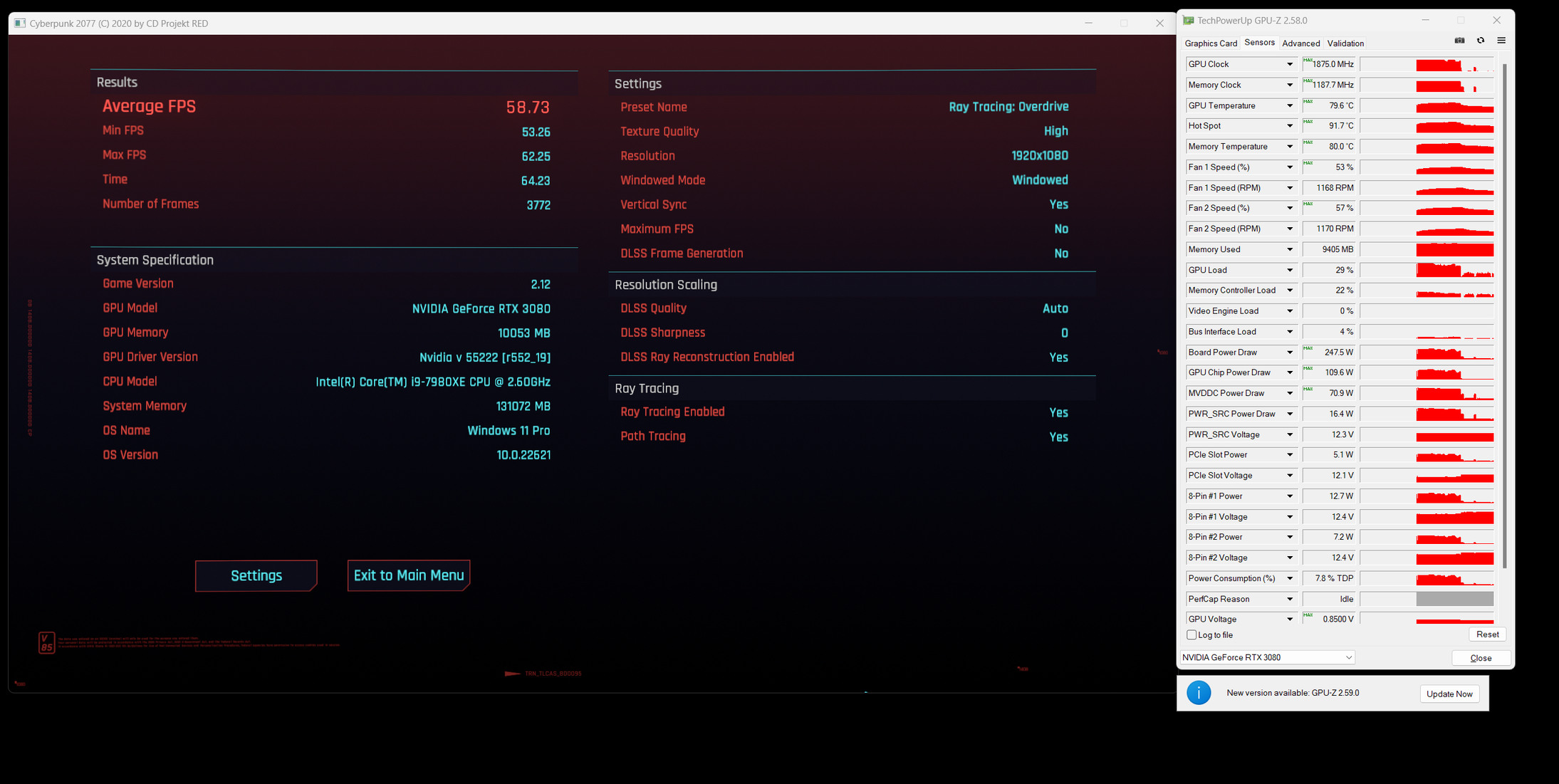The width and height of the screenshot is (1559, 784).
Task: Switch to the Graphics Card tab
Action: (x=1211, y=43)
